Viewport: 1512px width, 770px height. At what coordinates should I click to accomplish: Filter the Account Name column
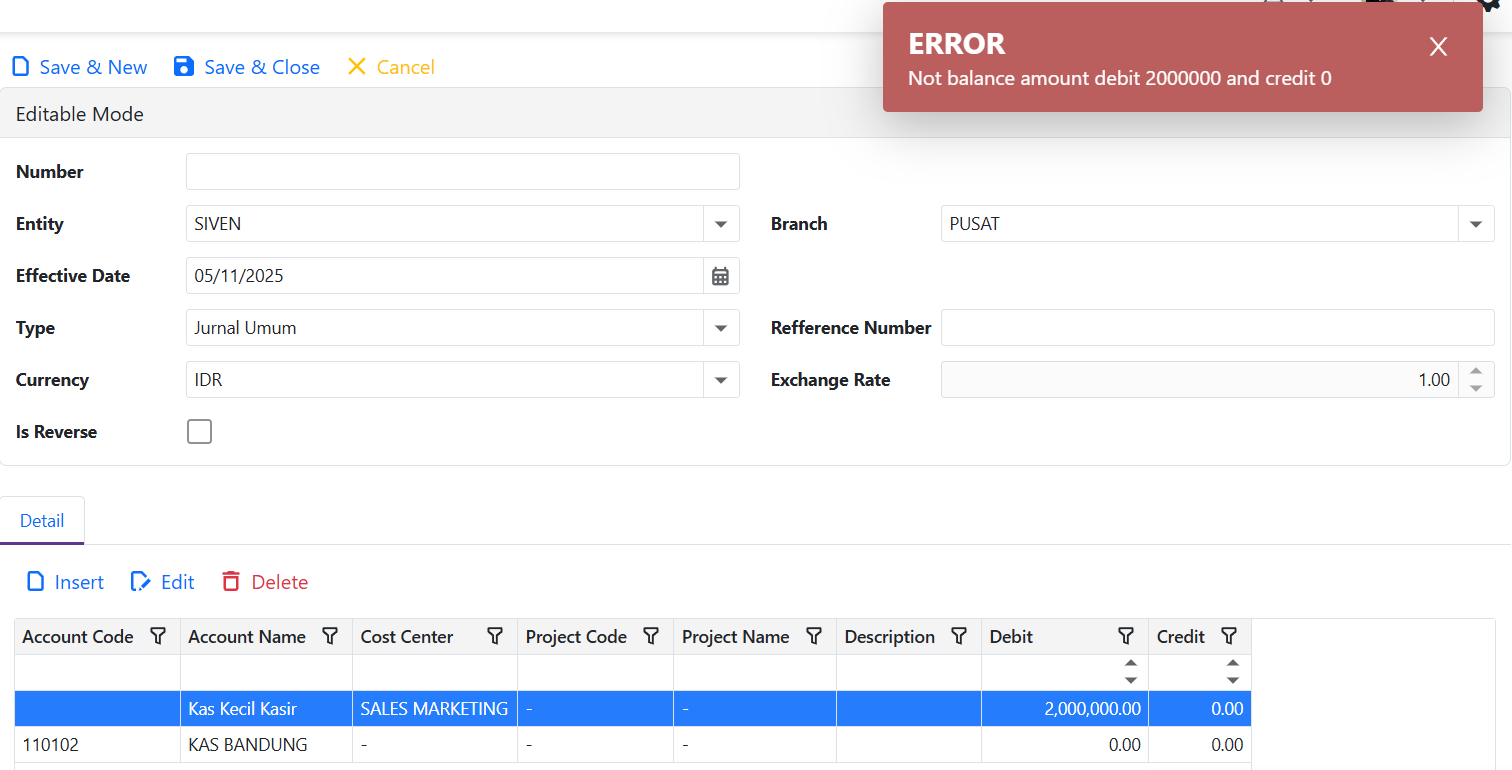330,637
